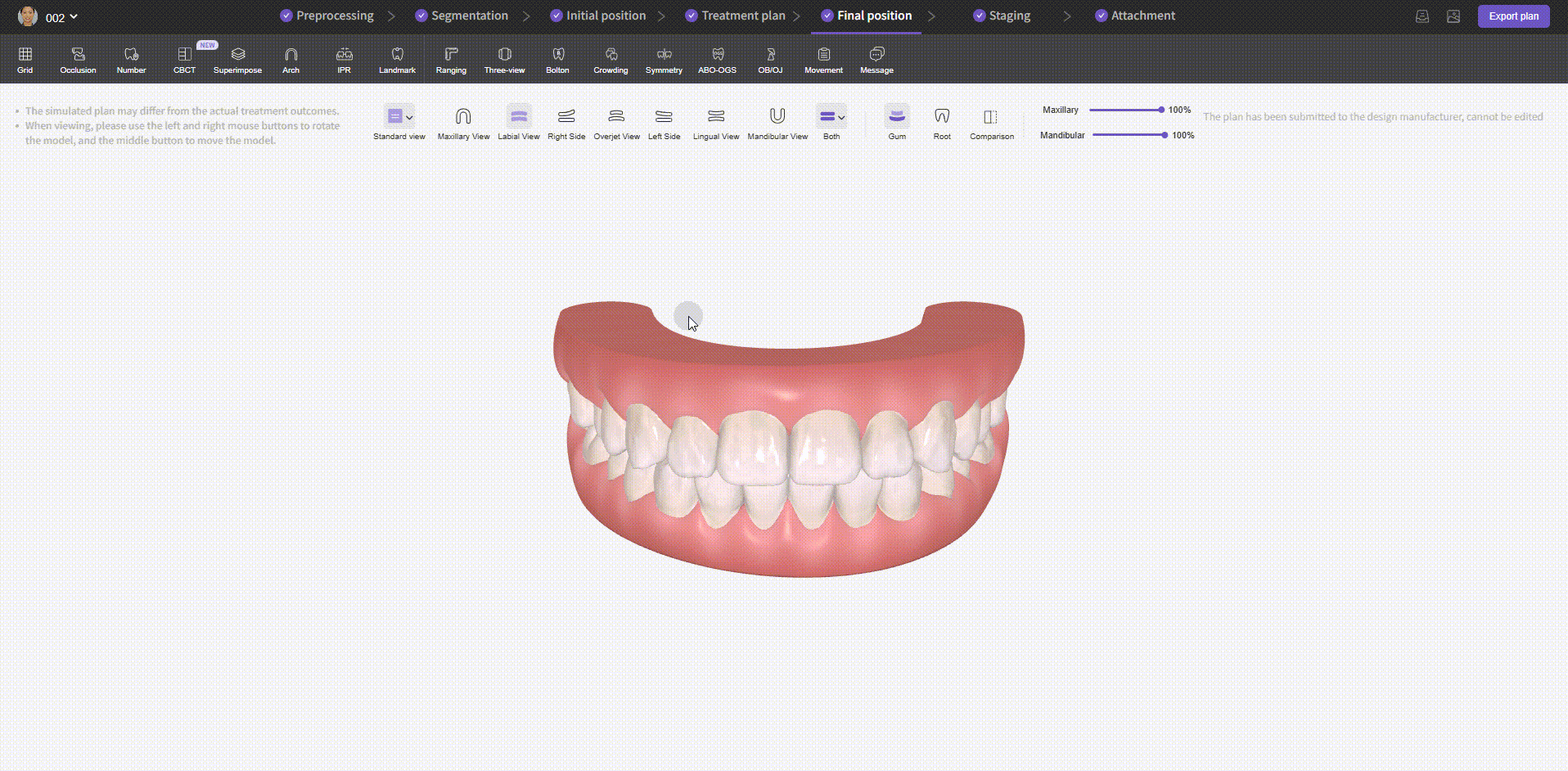Go to the Segmentation step
Image resolution: width=1568 pixels, height=771 pixels.
tap(462, 16)
